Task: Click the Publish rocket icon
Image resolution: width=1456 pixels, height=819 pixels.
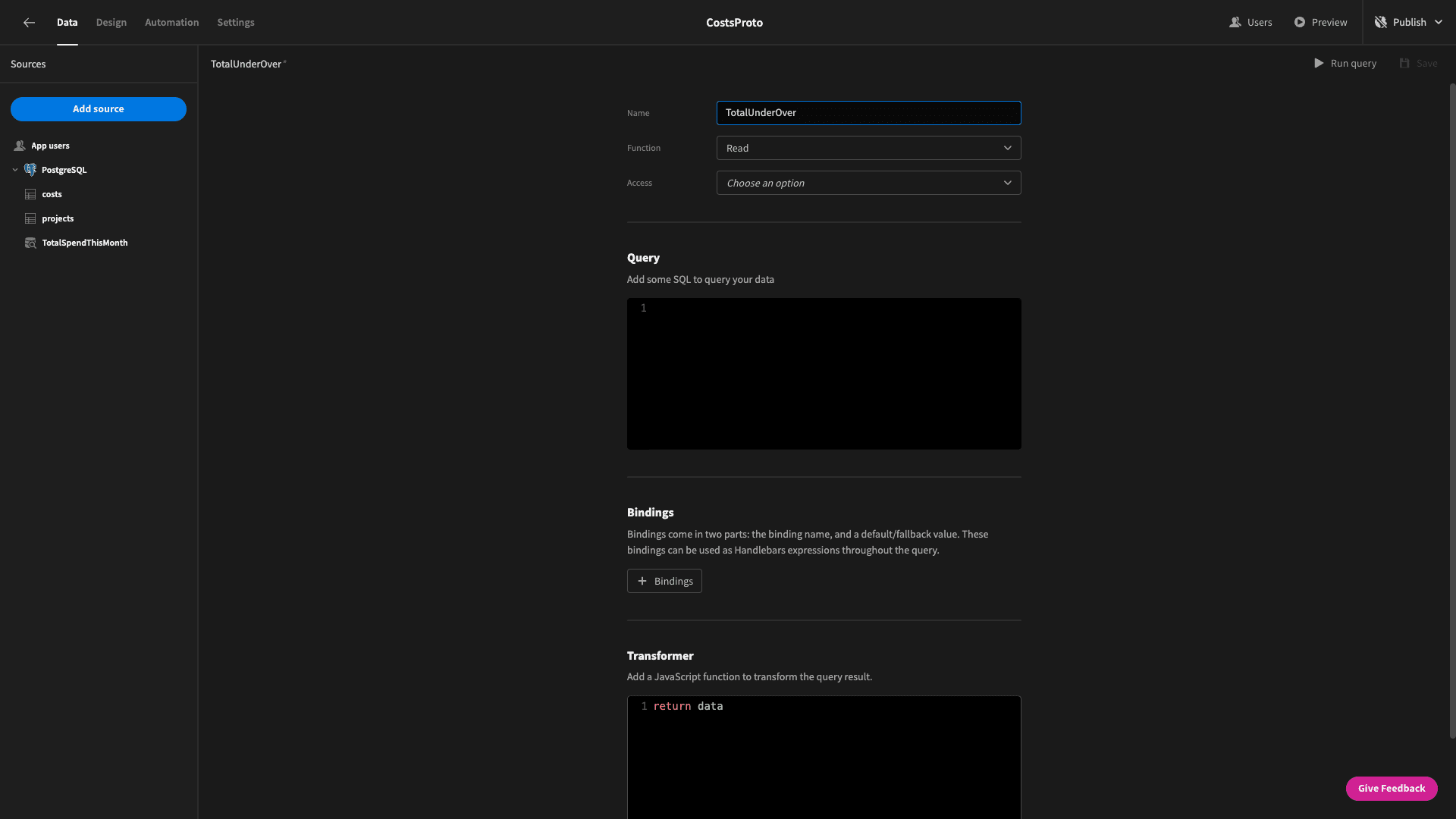Action: [x=1381, y=23]
